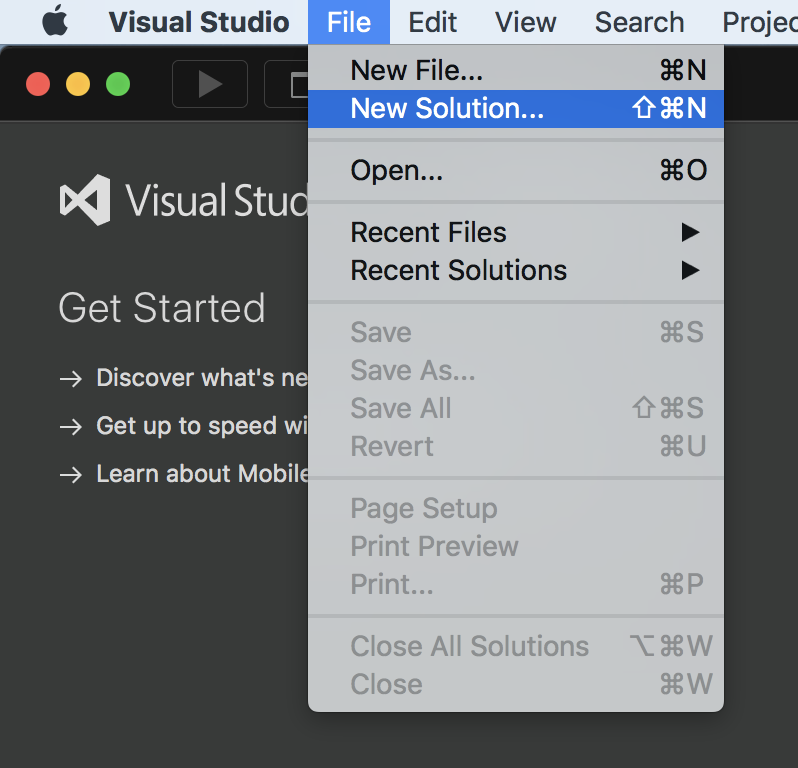The width and height of the screenshot is (798, 768).
Task: Click the Visual Studio application menu
Action: pyautogui.click(x=199, y=22)
